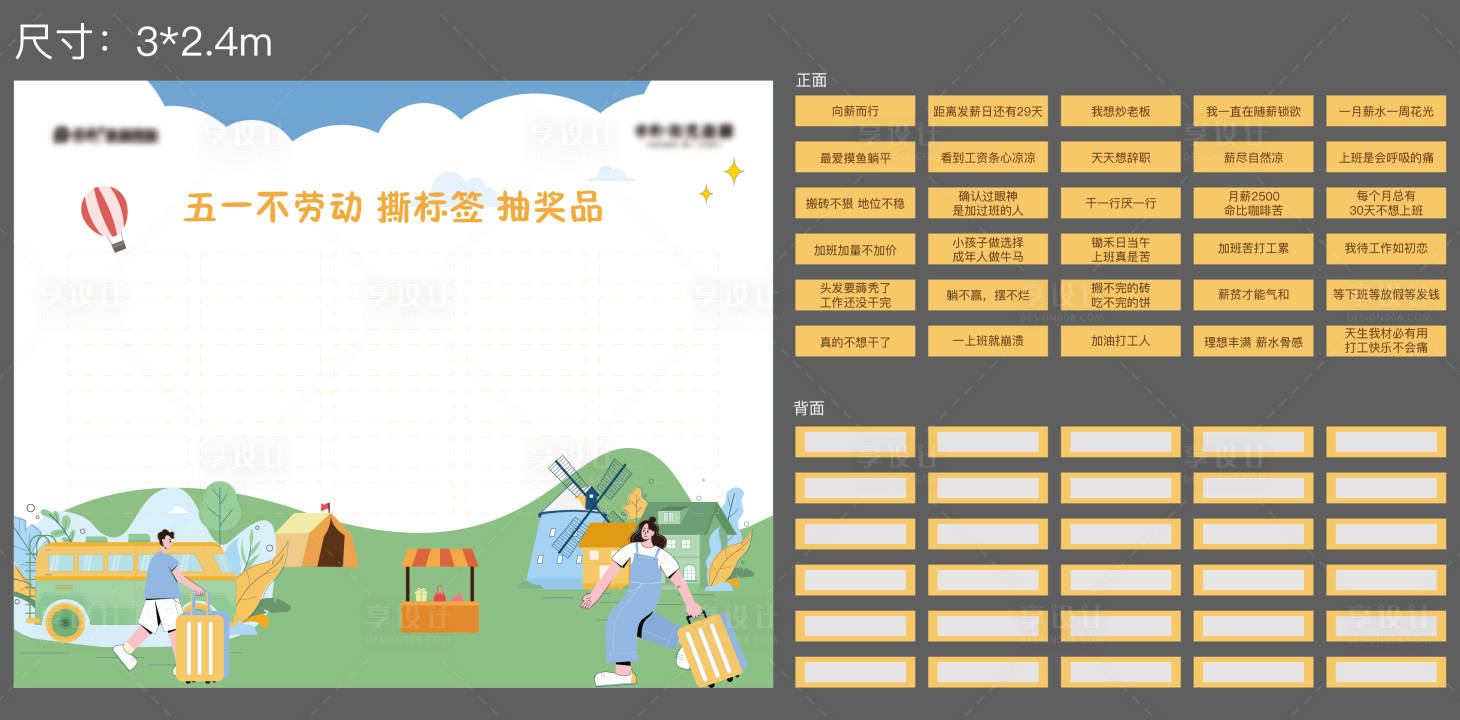Click the 理想丰满 薪水骨感 label
Viewport: 1460px width, 720px height.
[1253, 341]
